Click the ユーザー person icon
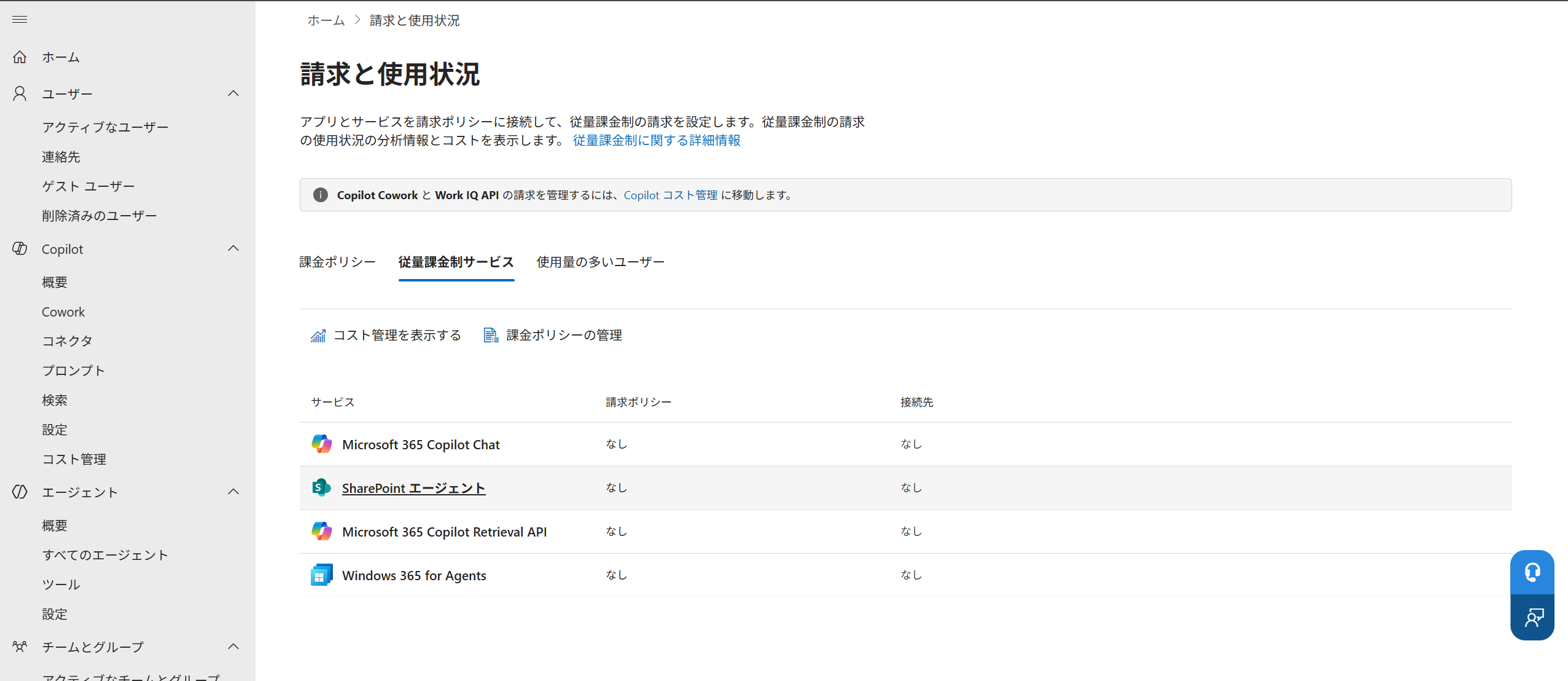Image resolution: width=1568 pixels, height=681 pixels. (20, 93)
